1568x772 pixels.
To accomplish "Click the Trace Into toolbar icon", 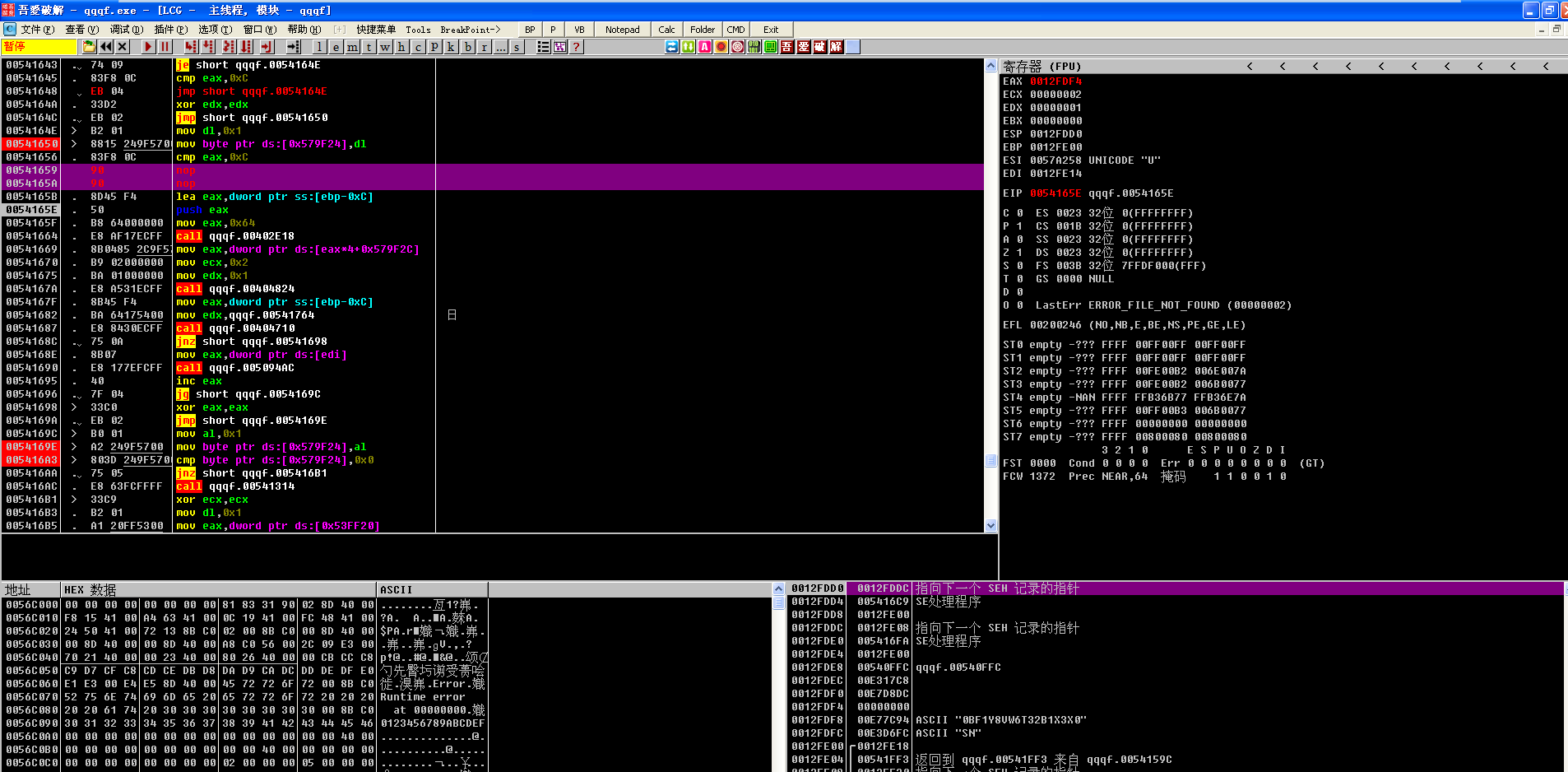I will click(229, 47).
